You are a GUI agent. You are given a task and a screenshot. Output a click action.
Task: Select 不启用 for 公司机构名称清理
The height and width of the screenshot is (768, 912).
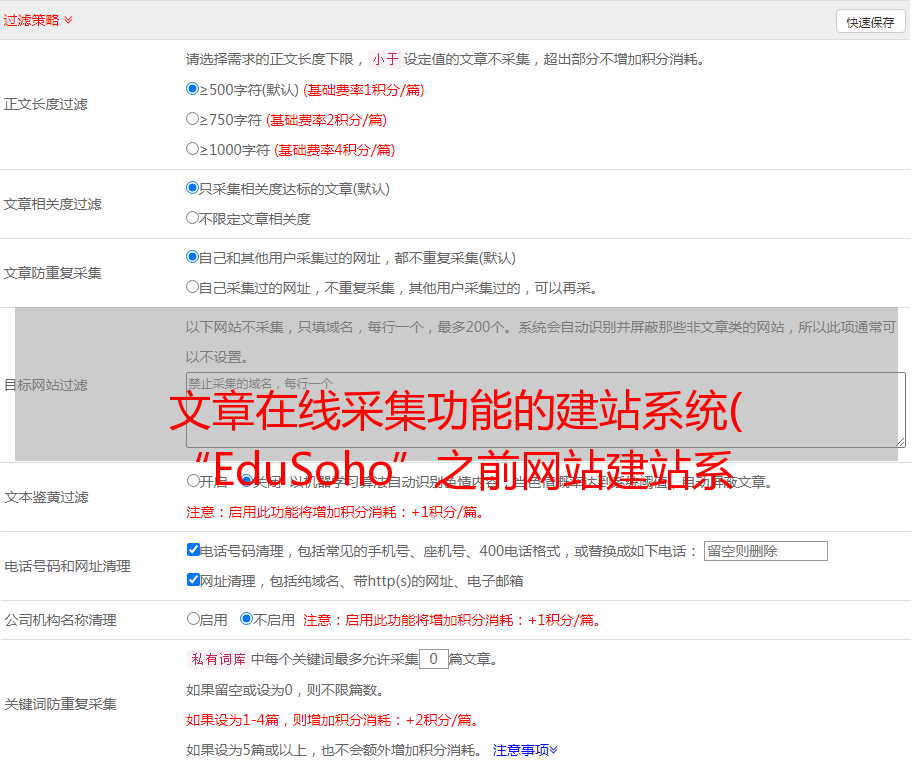(x=247, y=619)
